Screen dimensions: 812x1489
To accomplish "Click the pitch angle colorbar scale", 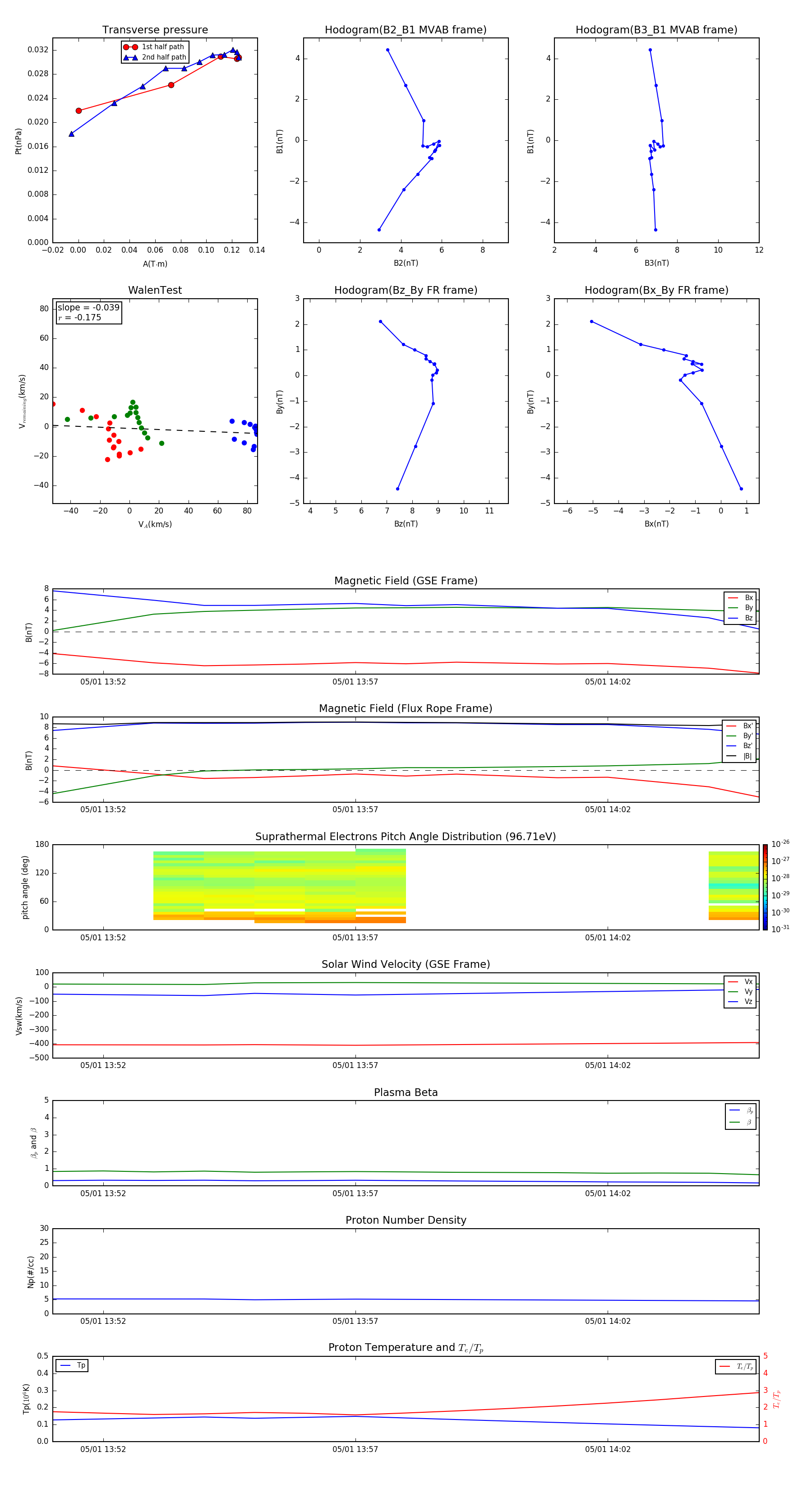I will point(765,887).
